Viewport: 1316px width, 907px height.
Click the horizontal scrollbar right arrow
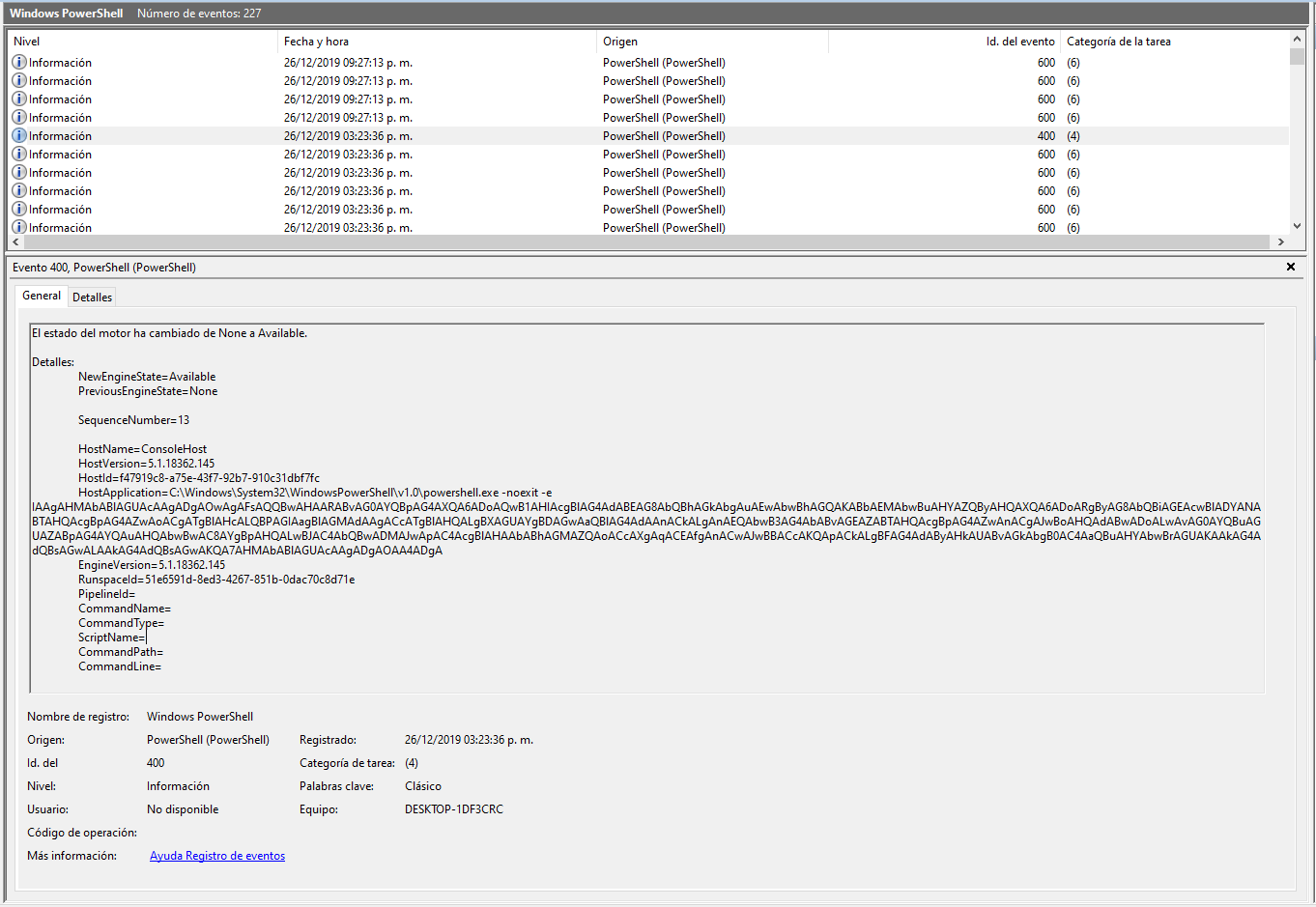point(1281,241)
